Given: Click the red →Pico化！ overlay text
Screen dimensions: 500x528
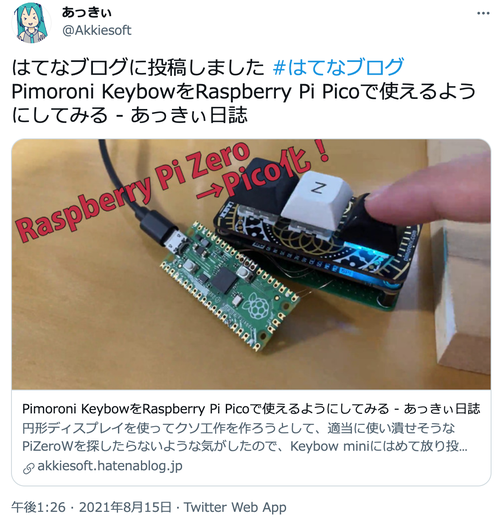Looking at the screenshot, I should (x=263, y=172).
